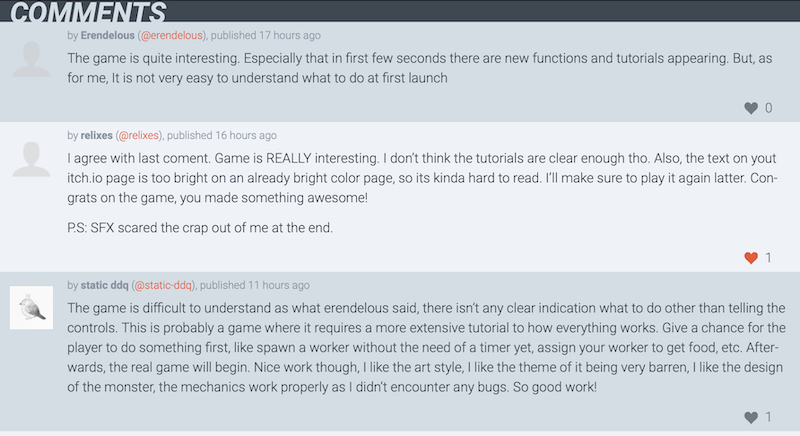The height and width of the screenshot is (436, 800).
Task: Open Erendelous's default avatar silhouette
Action: coord(32,59)
